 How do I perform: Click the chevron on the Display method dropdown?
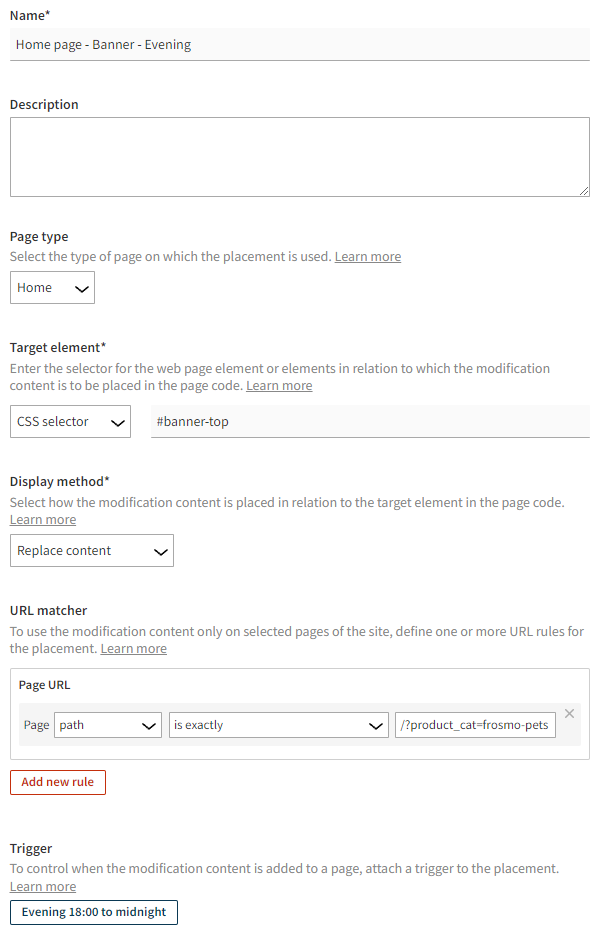pyautogui.click(x=158, y=550)
